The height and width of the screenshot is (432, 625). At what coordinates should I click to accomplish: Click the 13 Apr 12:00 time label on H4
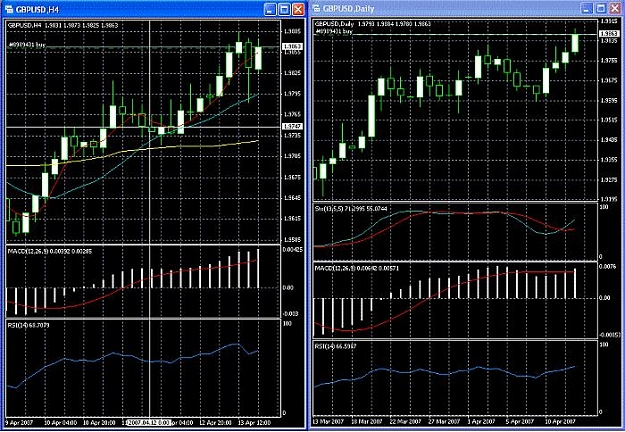tap(254, 423)
